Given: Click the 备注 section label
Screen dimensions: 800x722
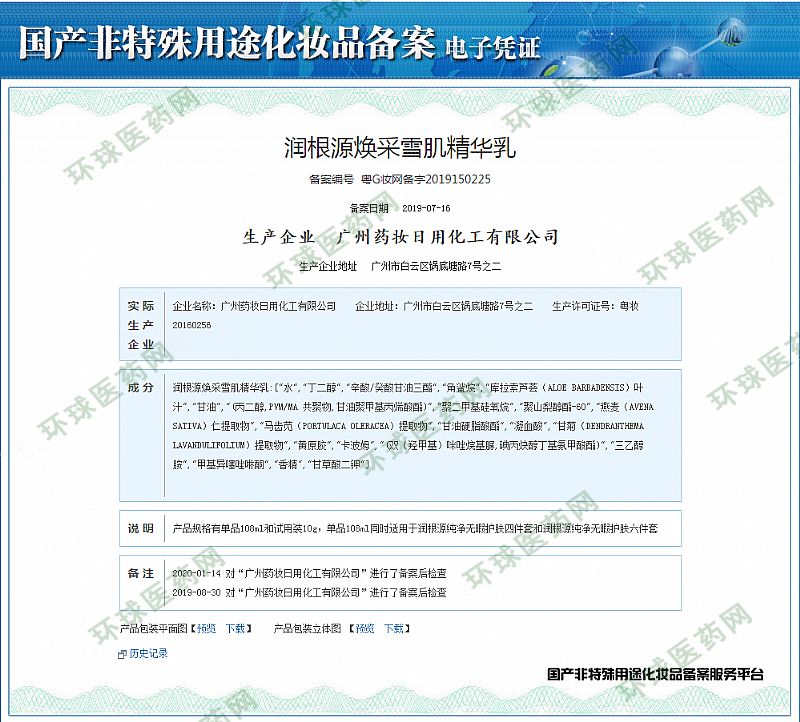Looking at the screenshot, I should coord(141,574).
